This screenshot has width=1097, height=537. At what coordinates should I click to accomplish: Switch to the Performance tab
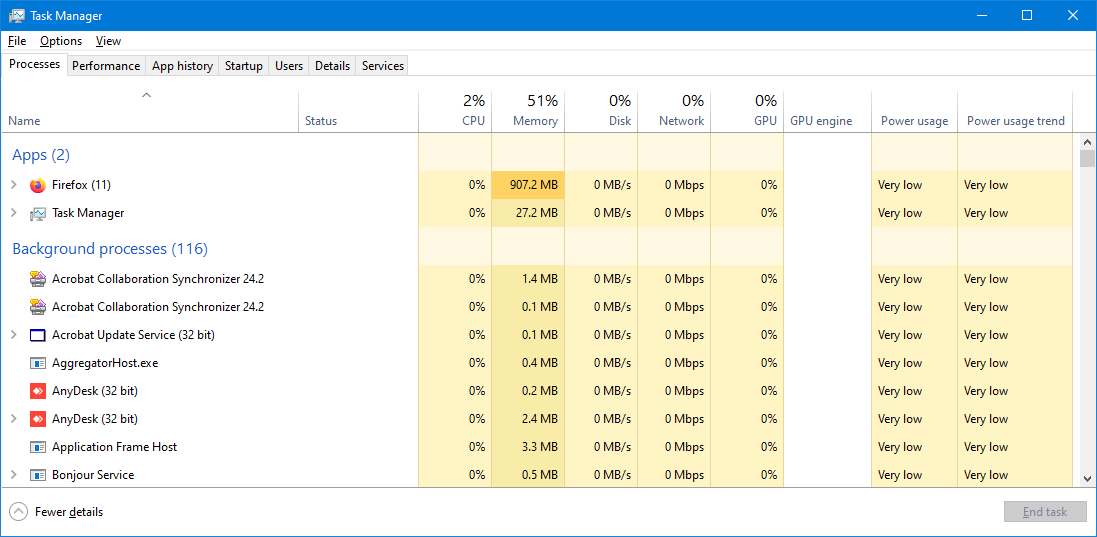[x=106, y=66]
